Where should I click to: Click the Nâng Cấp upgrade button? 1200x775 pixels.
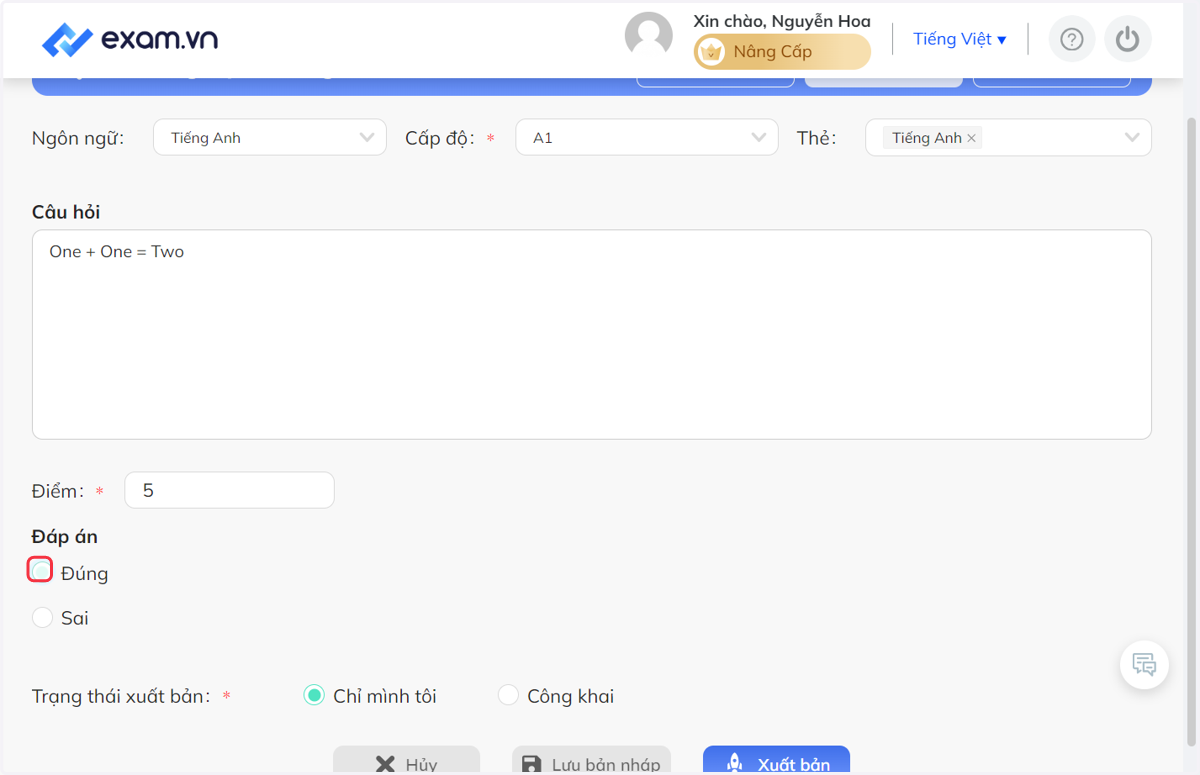782,52
